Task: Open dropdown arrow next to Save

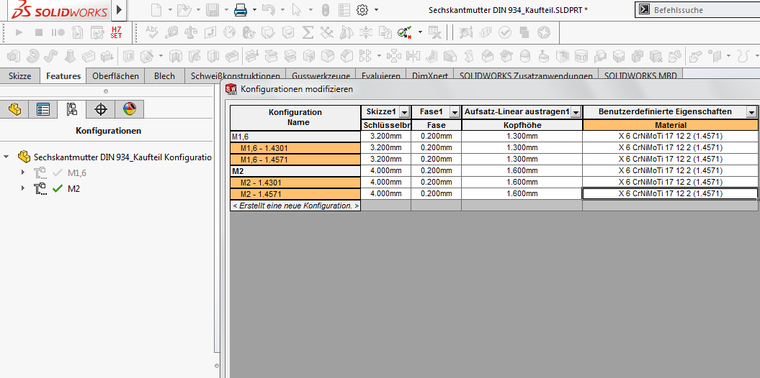Action: pyautogui.click(x=226, y=10)
